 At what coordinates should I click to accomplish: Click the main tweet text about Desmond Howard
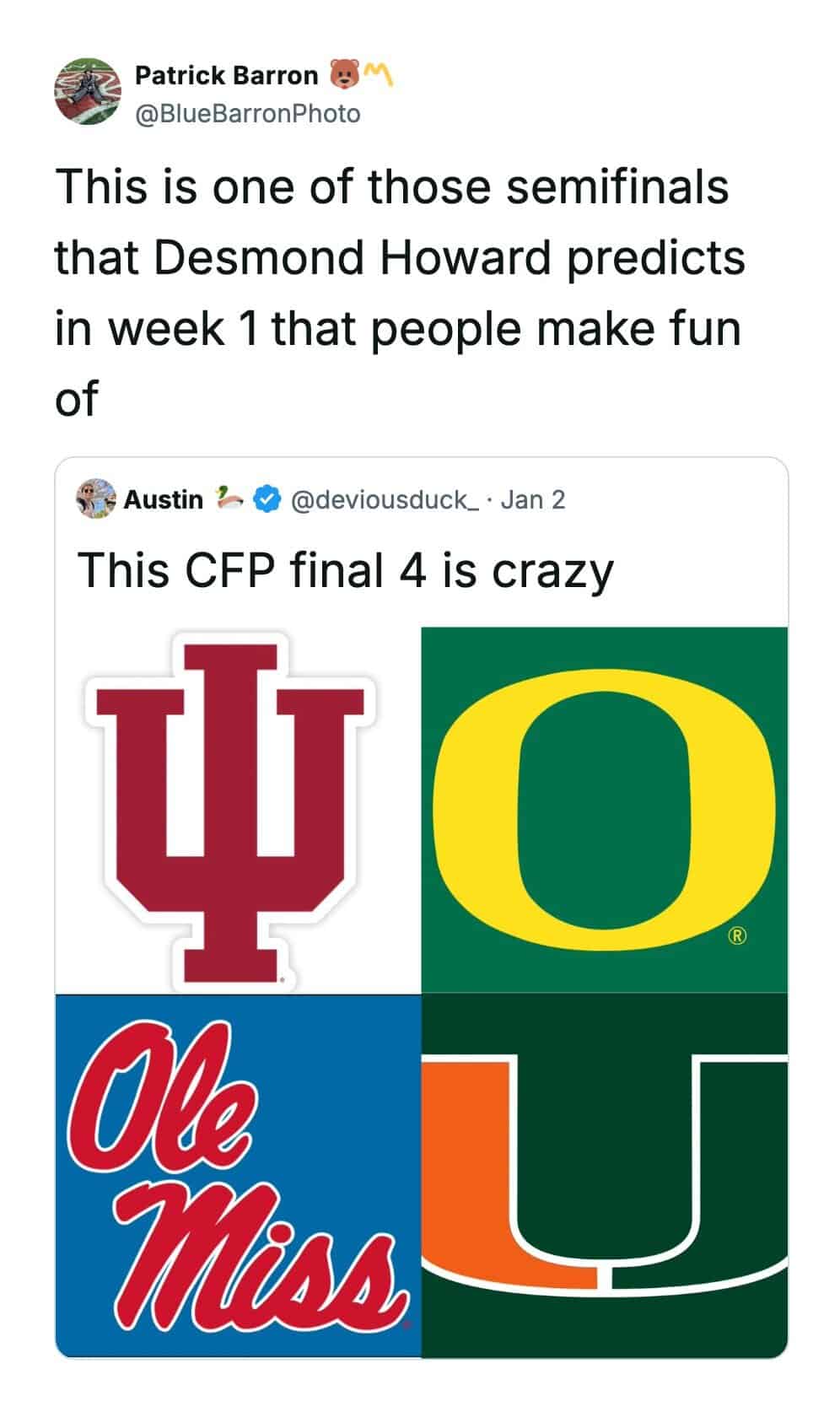(399, 292)
